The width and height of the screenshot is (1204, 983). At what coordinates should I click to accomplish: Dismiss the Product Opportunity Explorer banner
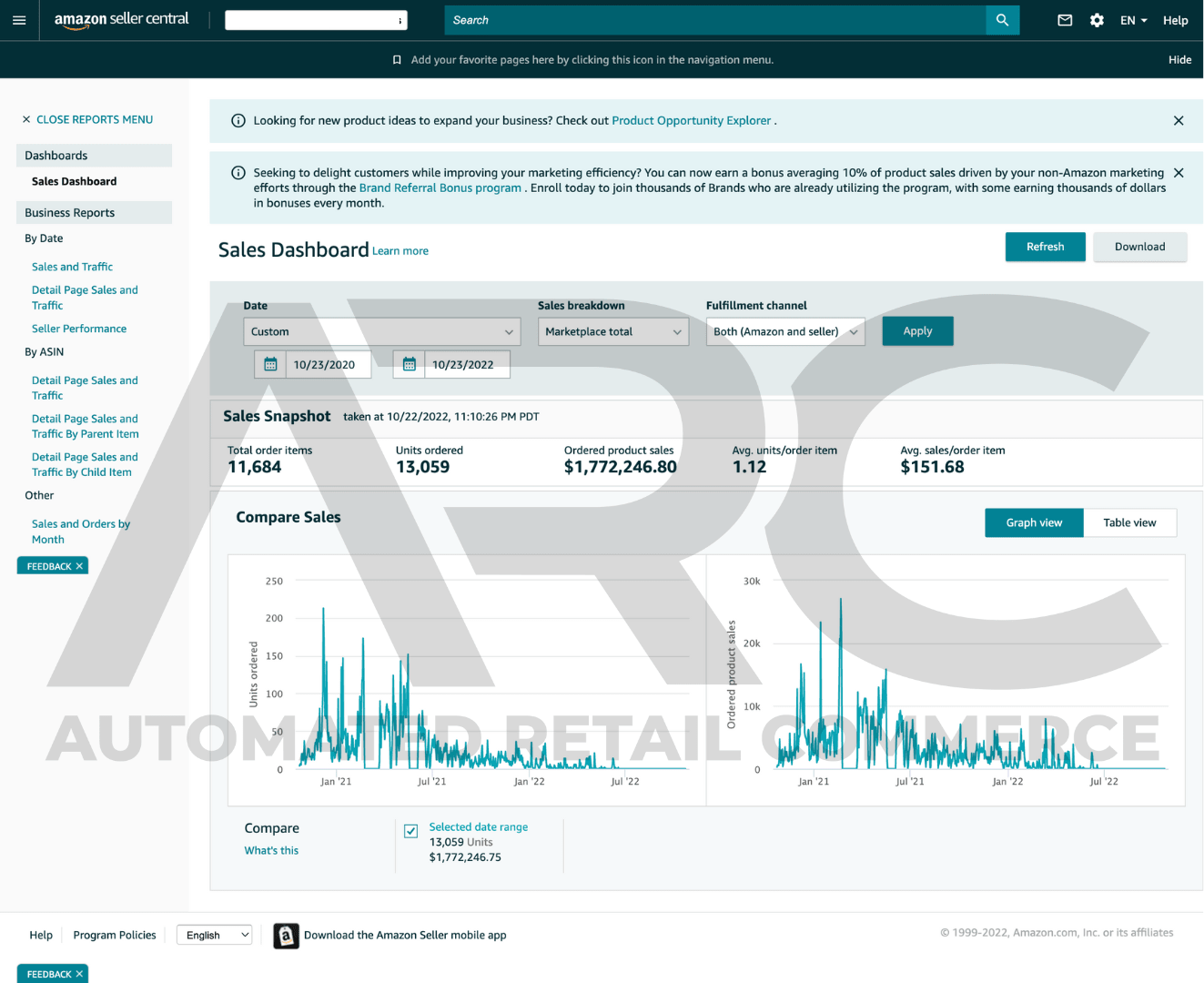[x=1179, y=120]
